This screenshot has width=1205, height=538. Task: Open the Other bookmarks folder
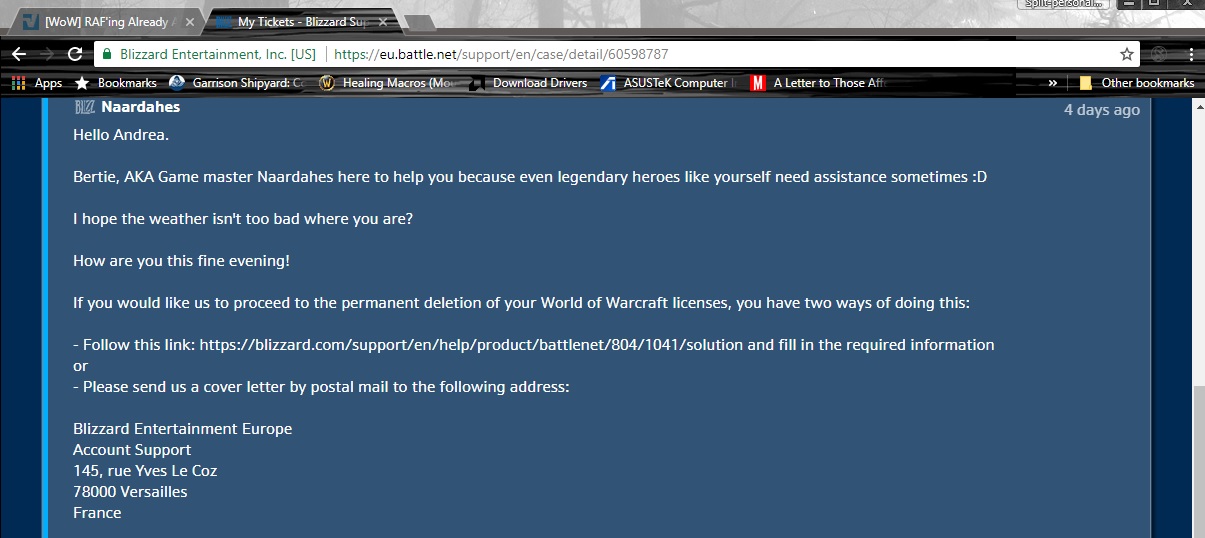pyautogui.click(x=1137, y=83)
